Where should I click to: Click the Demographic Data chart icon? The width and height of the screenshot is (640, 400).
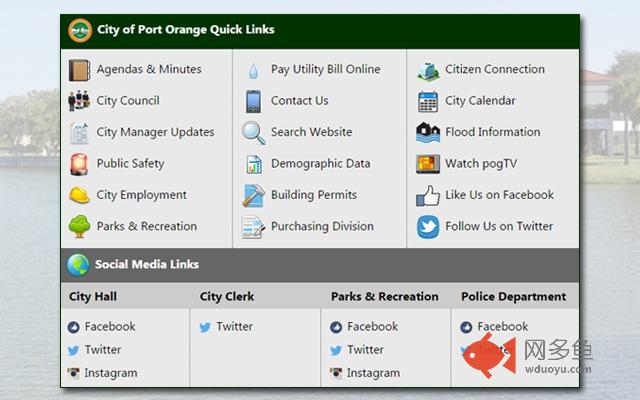[x=253, y=164]
